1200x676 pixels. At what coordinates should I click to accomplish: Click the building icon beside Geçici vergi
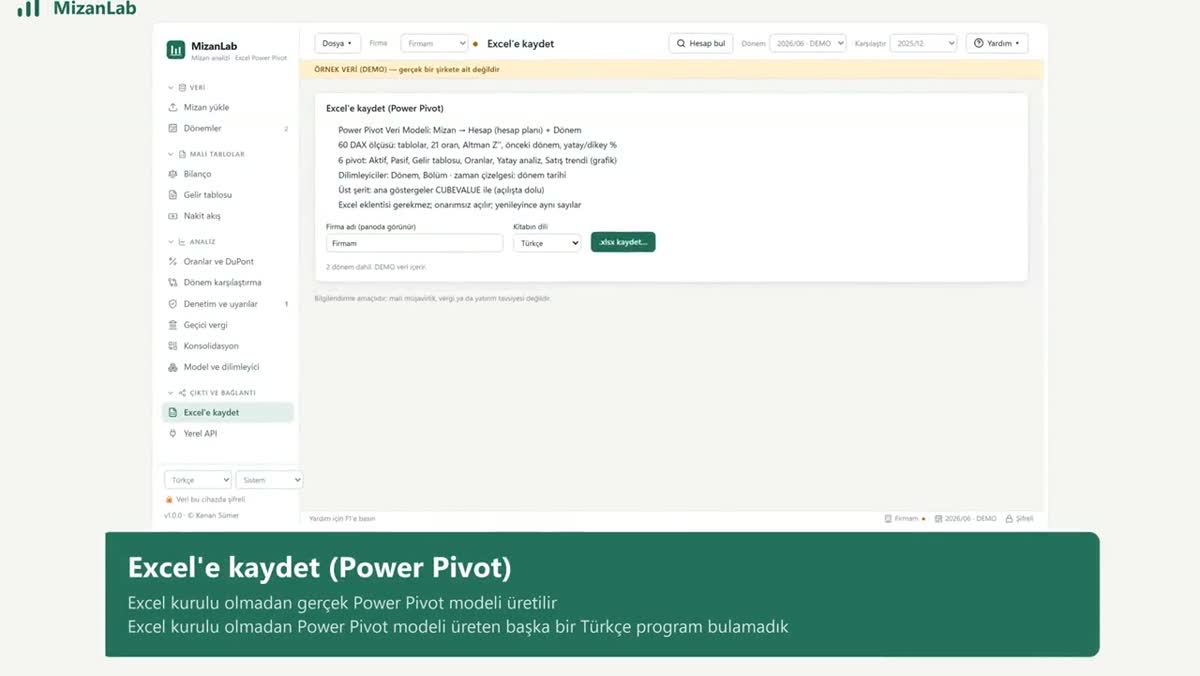tap(173, 325)
